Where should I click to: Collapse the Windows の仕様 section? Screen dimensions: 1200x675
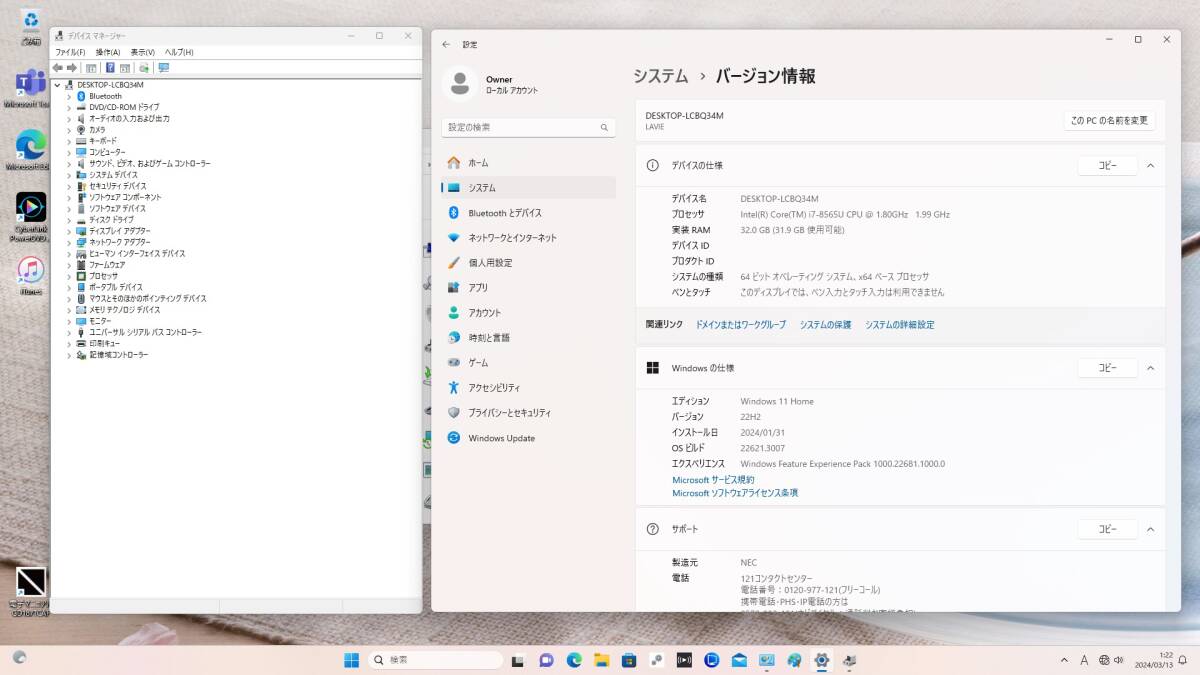tap(1150, 368)
